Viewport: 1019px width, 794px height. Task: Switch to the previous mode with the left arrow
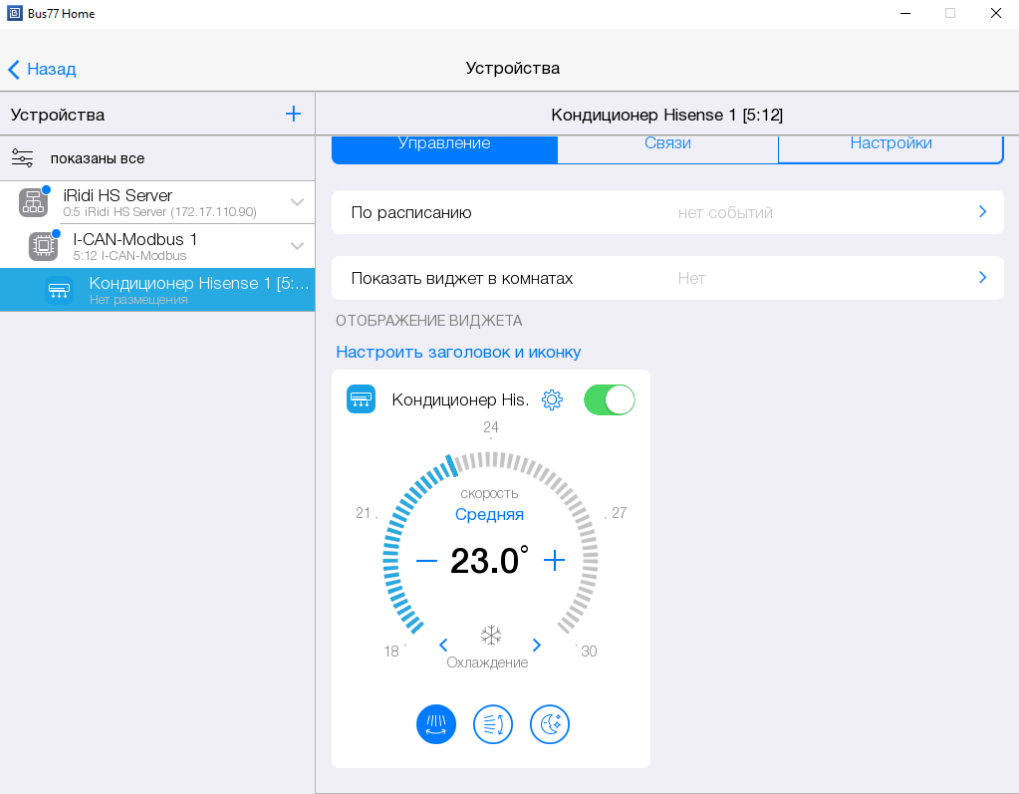coord(443,645)
